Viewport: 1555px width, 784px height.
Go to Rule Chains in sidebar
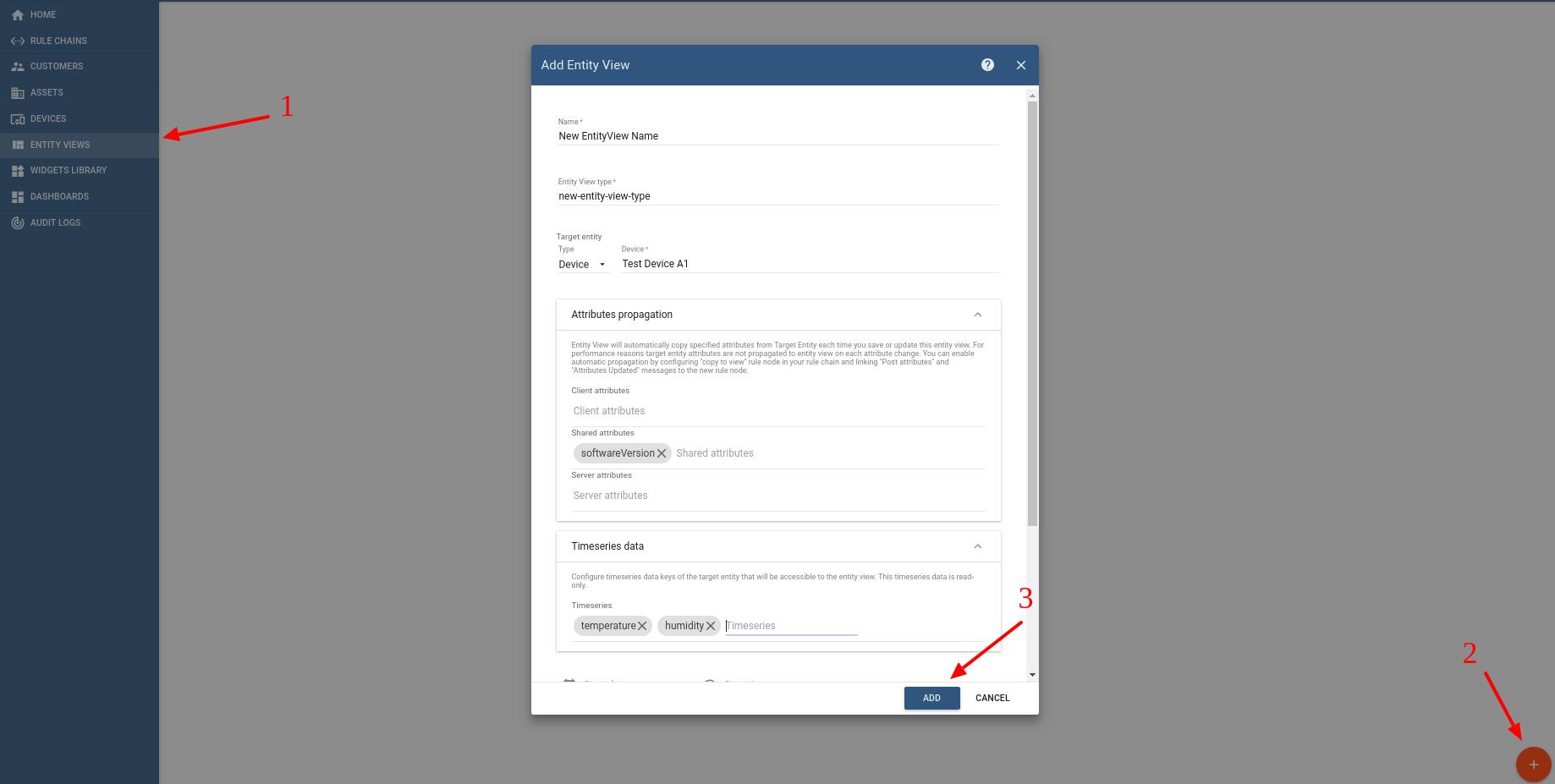point(58,41)
